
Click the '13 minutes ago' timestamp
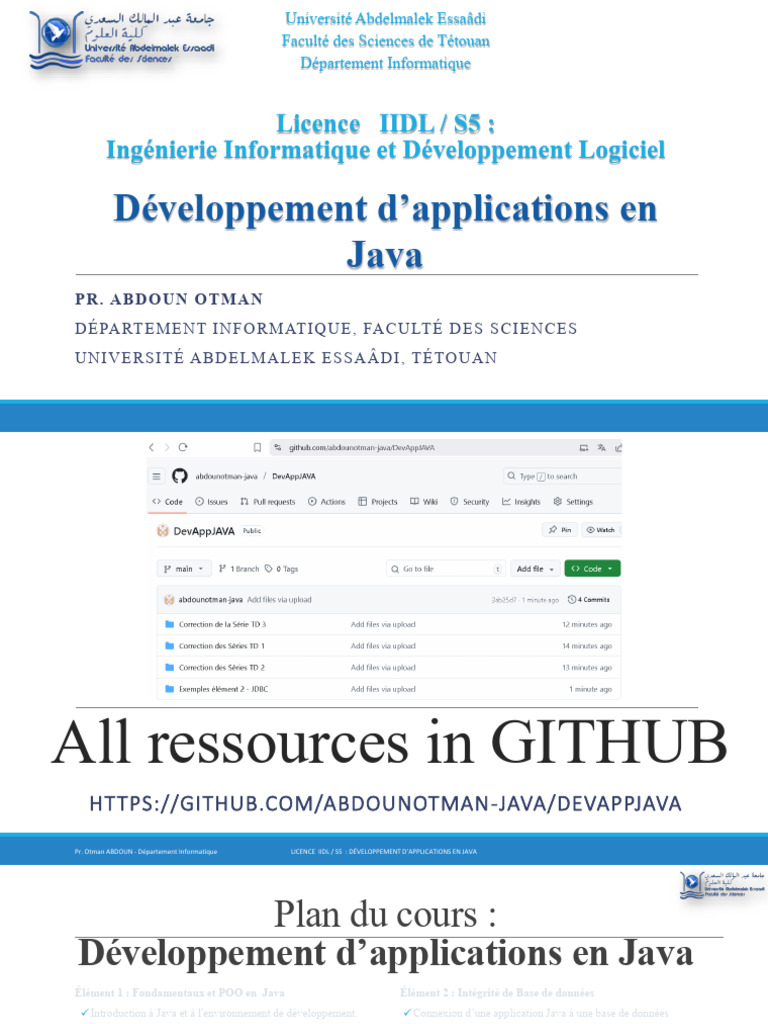click(587, 667)
